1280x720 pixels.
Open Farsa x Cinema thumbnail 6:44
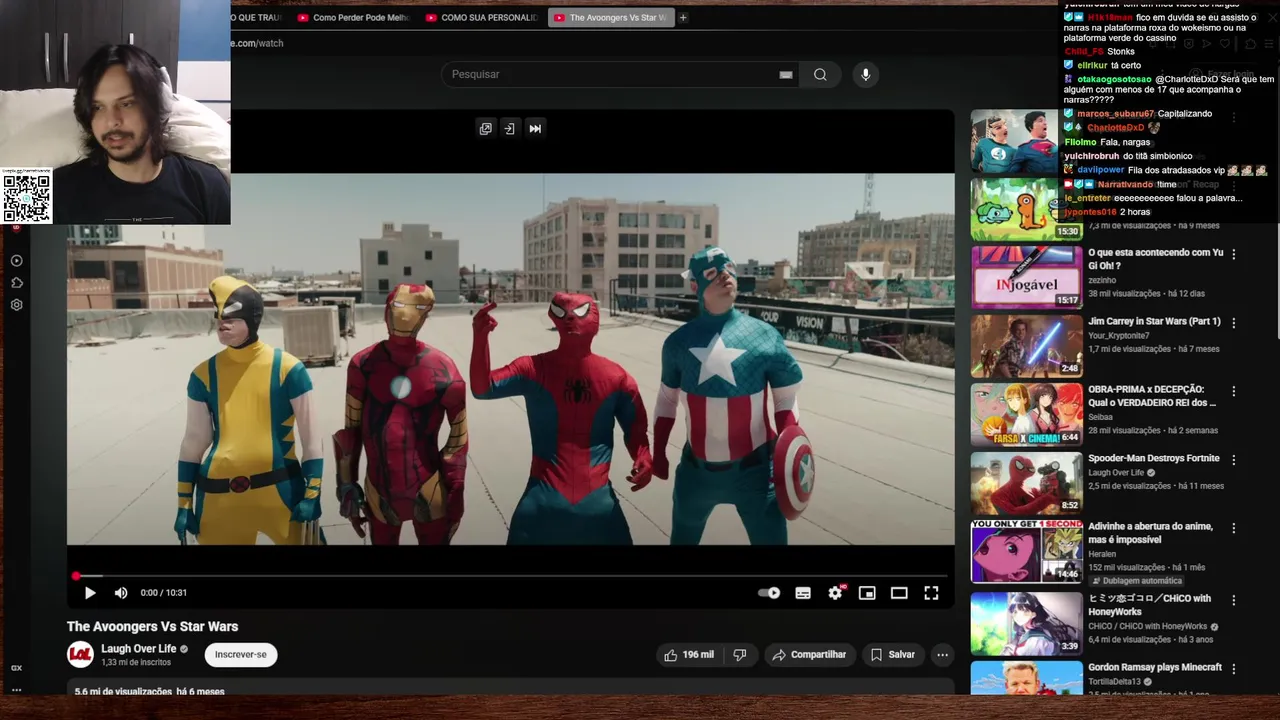click(x=1026, y=414)
